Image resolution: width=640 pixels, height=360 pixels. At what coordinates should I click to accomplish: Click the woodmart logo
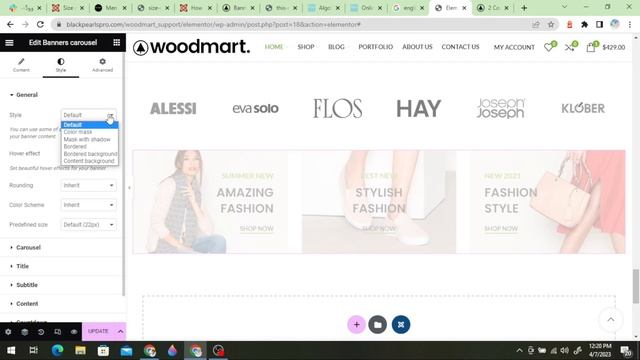tap(191, 47)
